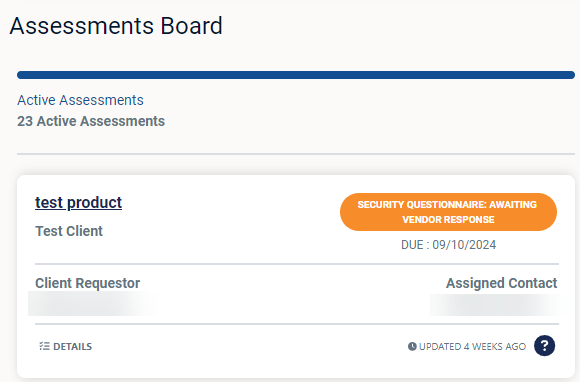The width and height of the screenshot is (580, 382).
Task: Click the Security Questionnaire status badge
Action: click(448, 212)
